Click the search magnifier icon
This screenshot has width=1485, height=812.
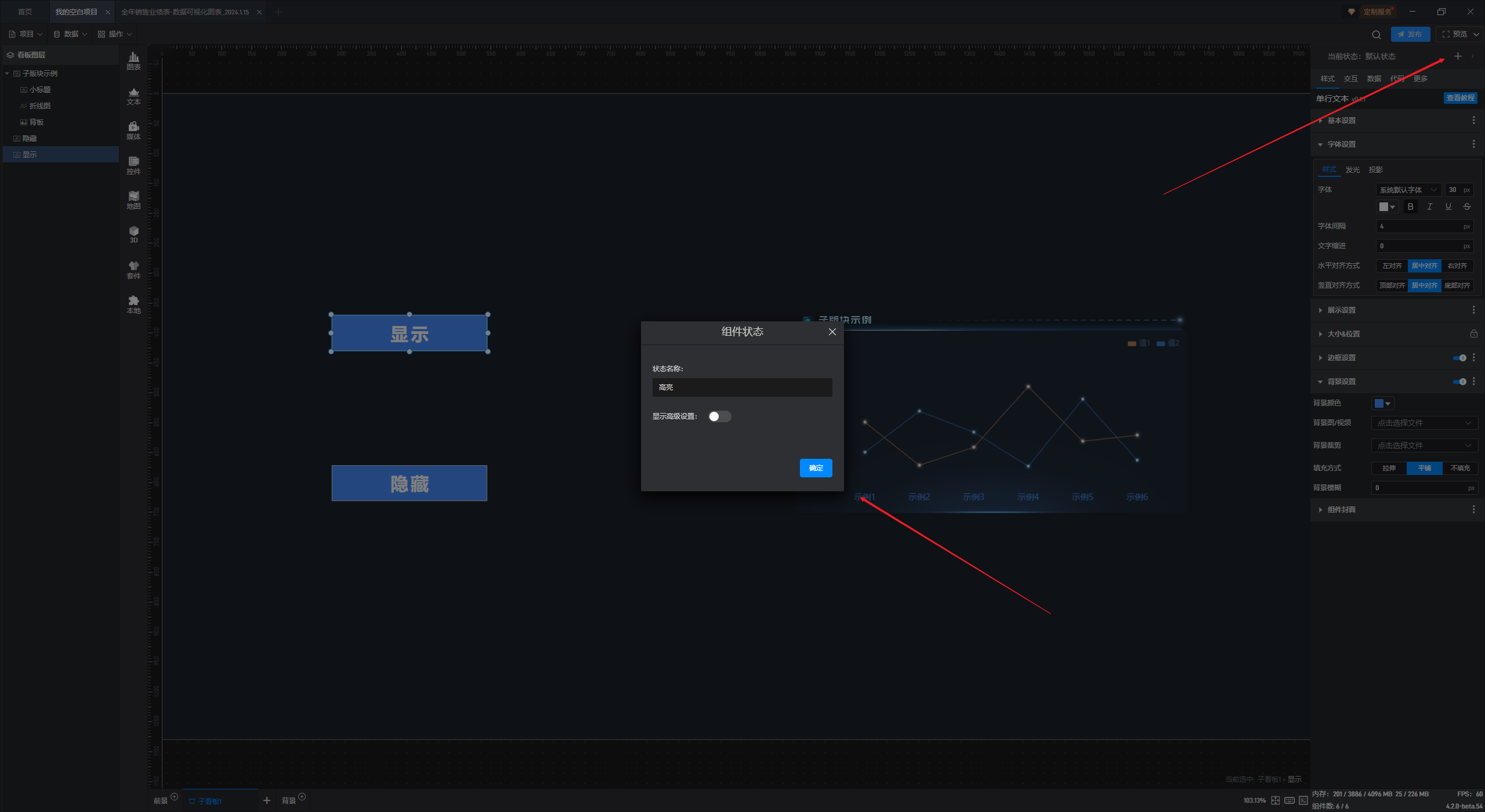pos(1376,35)
